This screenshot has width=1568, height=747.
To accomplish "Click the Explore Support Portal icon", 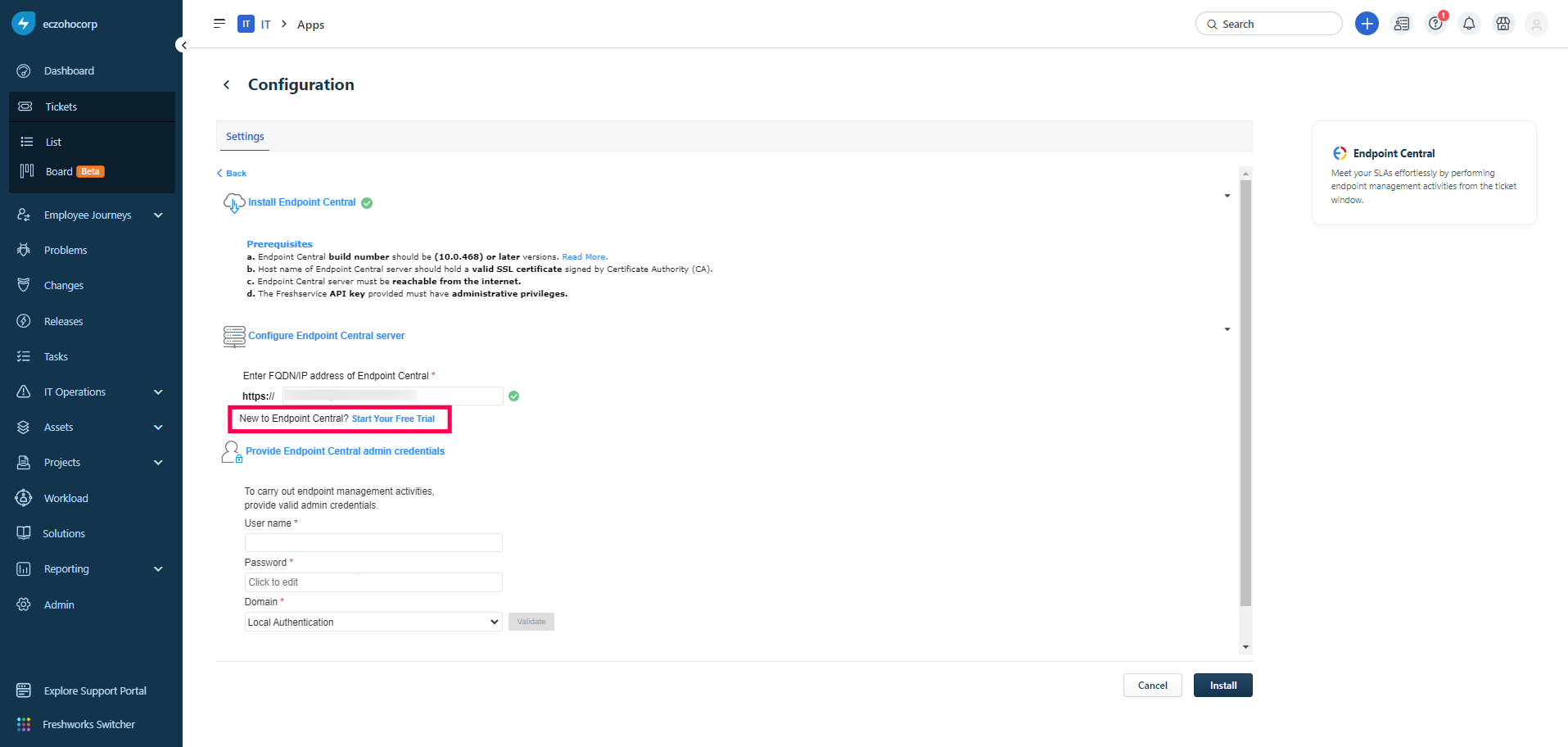I will 24,690.
